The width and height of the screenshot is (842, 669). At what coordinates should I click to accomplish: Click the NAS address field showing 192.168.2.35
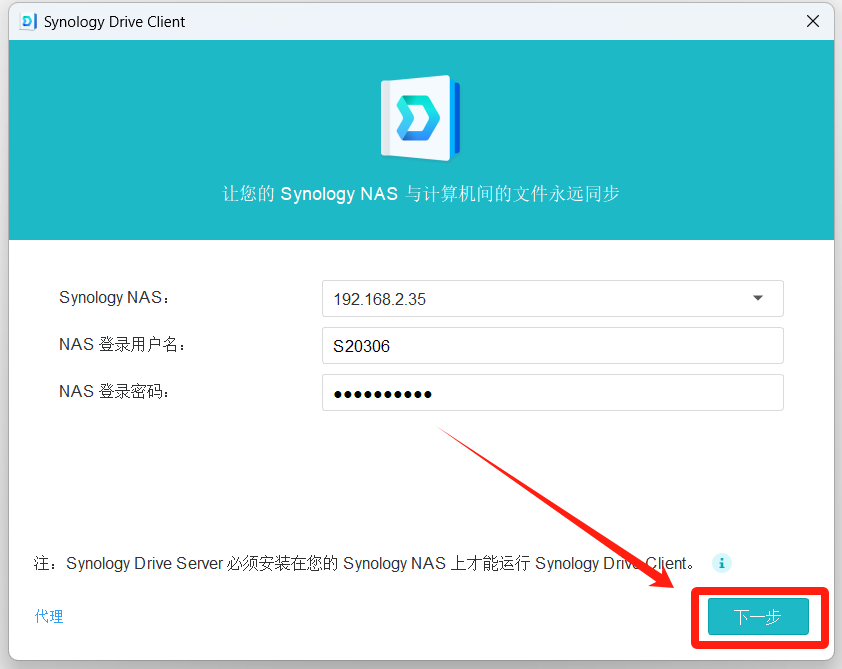click(x=530, y=298)
